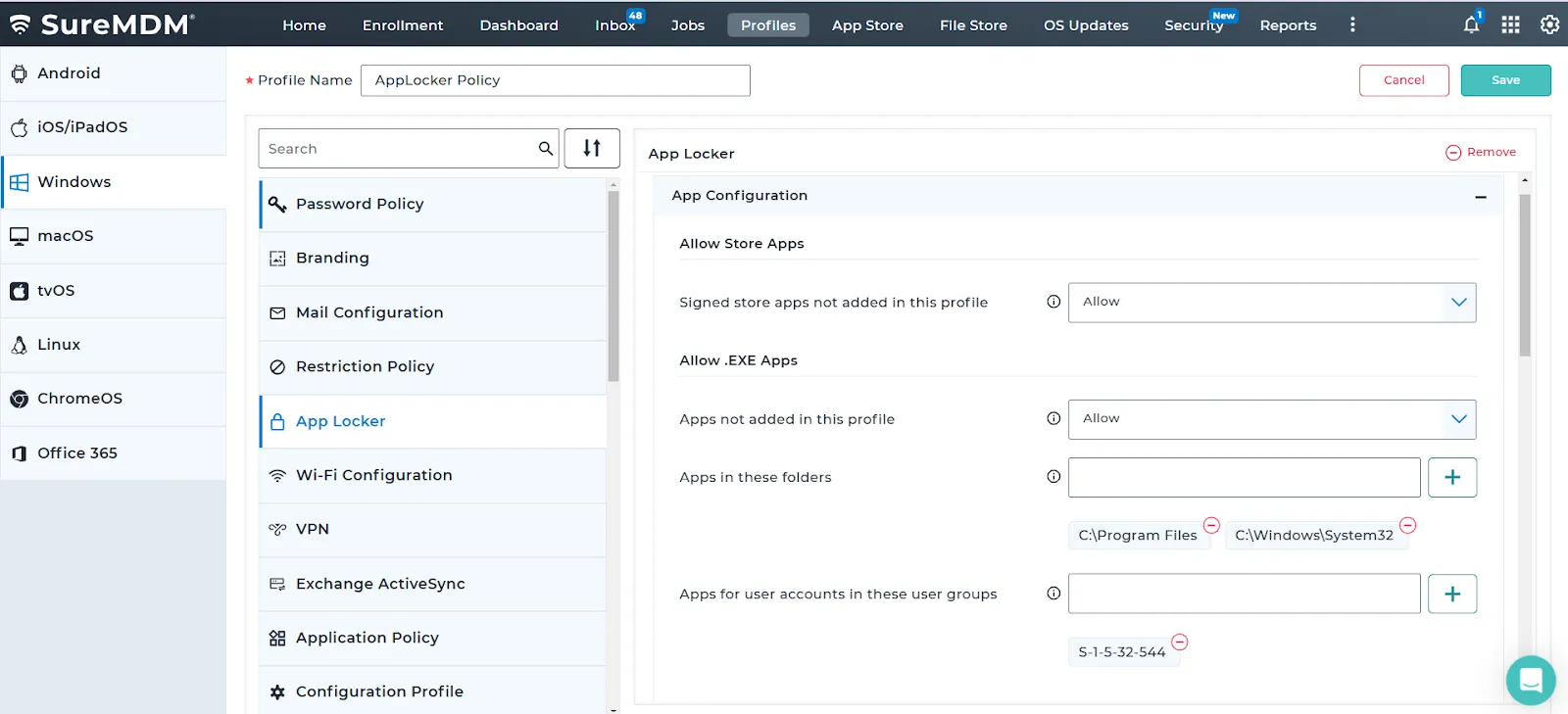Open the File Store tab

point(973,25)
